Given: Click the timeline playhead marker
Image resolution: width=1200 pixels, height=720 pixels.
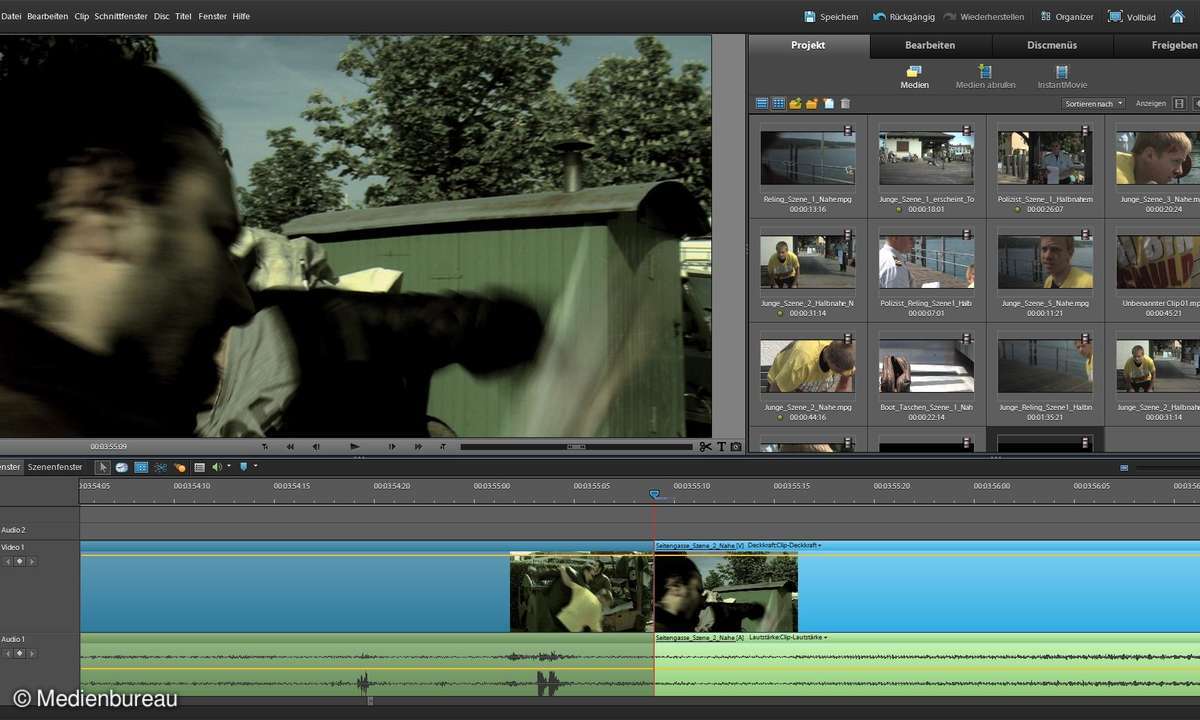Looking at the screenshot, I should click(654, 494).
